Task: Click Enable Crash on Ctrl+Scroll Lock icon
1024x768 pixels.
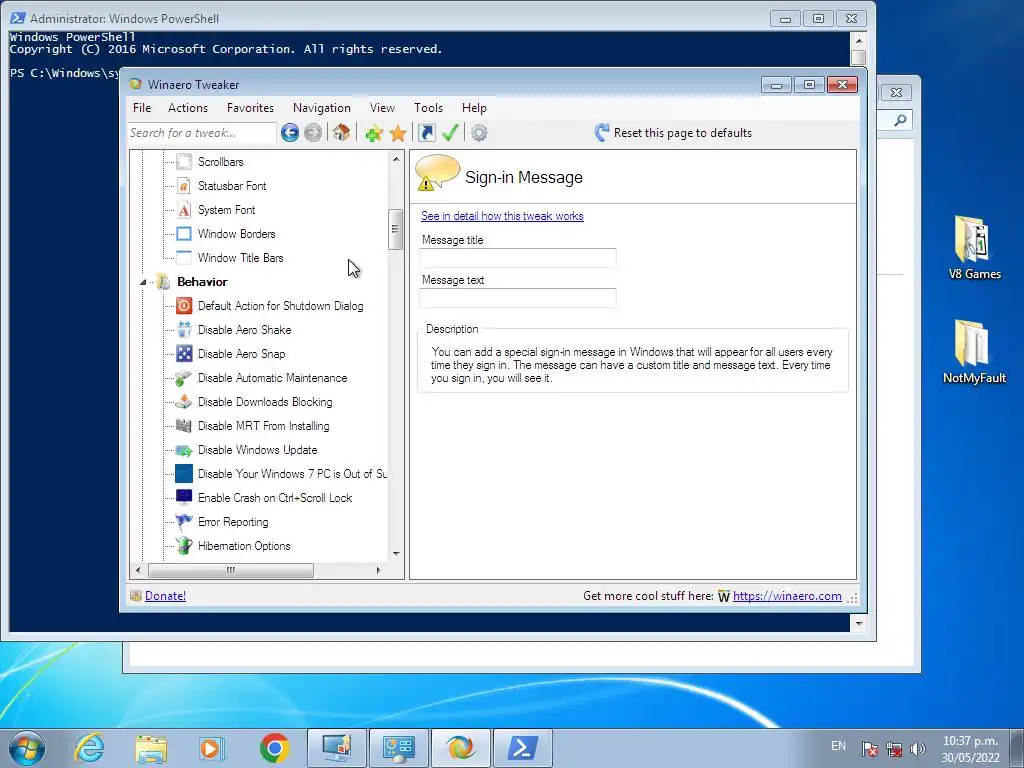Action: coord(184,498)
